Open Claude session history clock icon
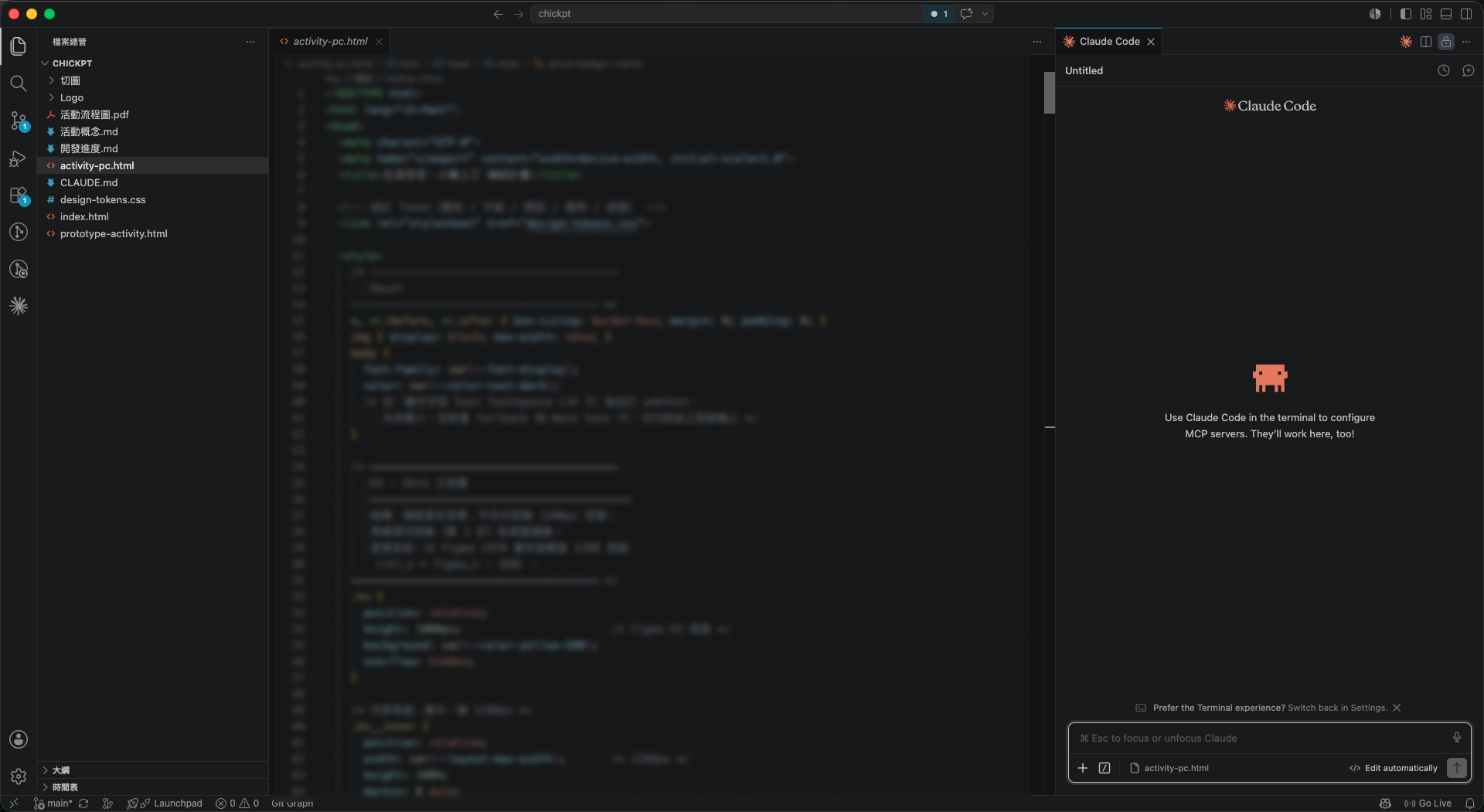1484x812 pixels. coord(1443,70)
